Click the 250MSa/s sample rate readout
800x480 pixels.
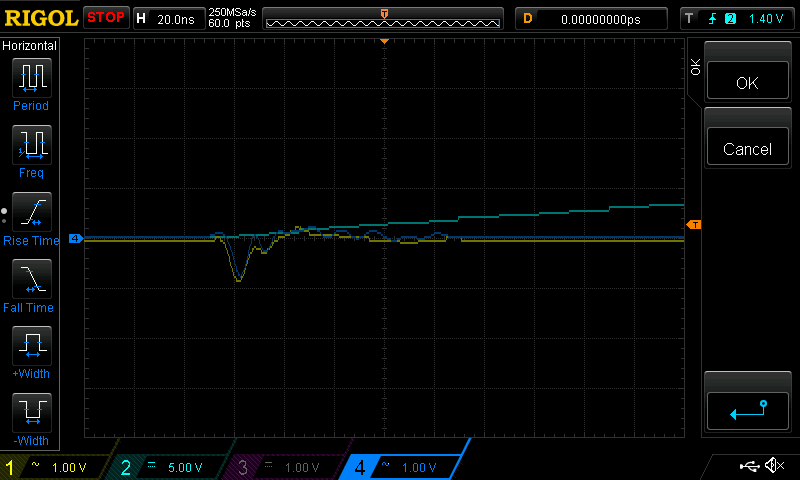[232, 12]
